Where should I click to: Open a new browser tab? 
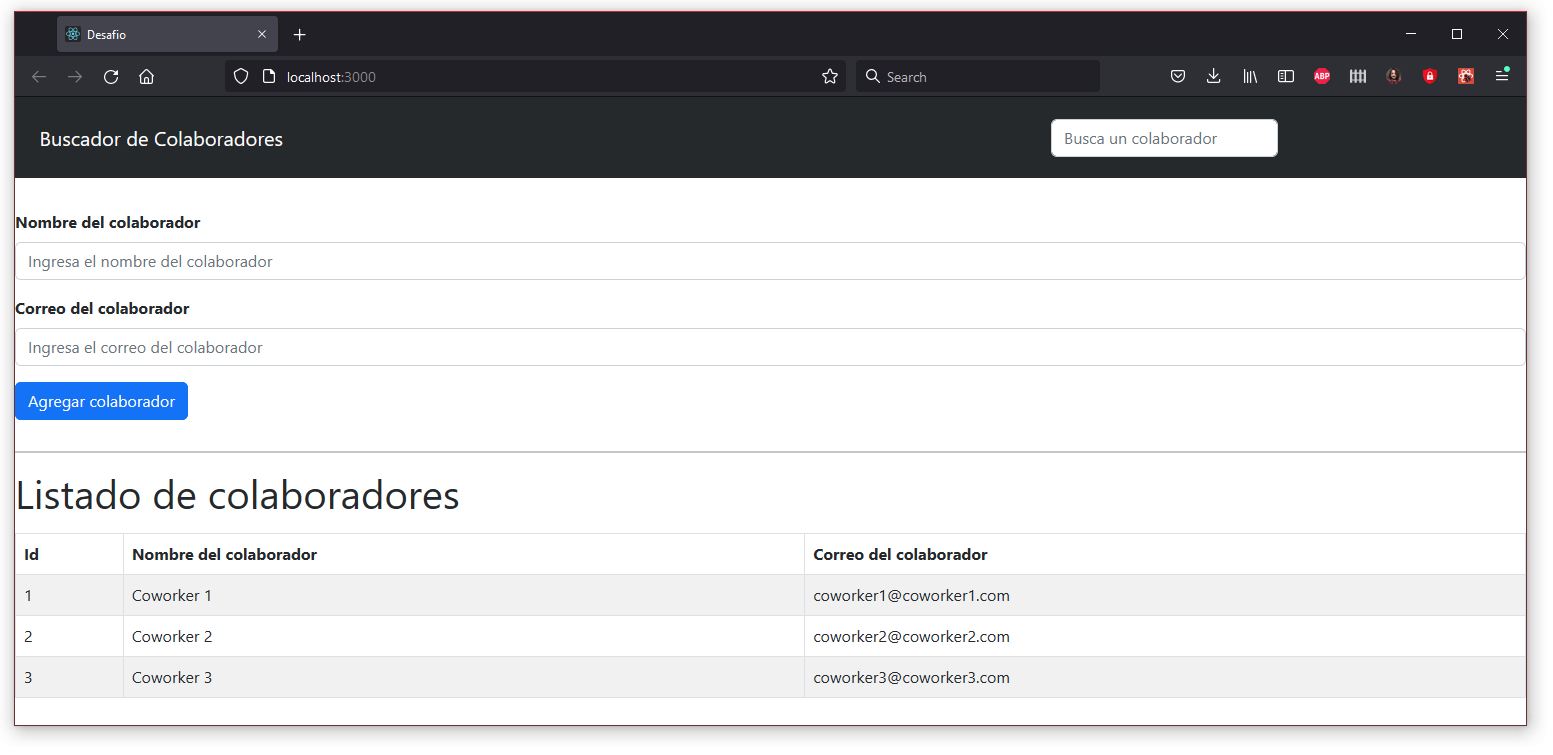coord(299,33)
